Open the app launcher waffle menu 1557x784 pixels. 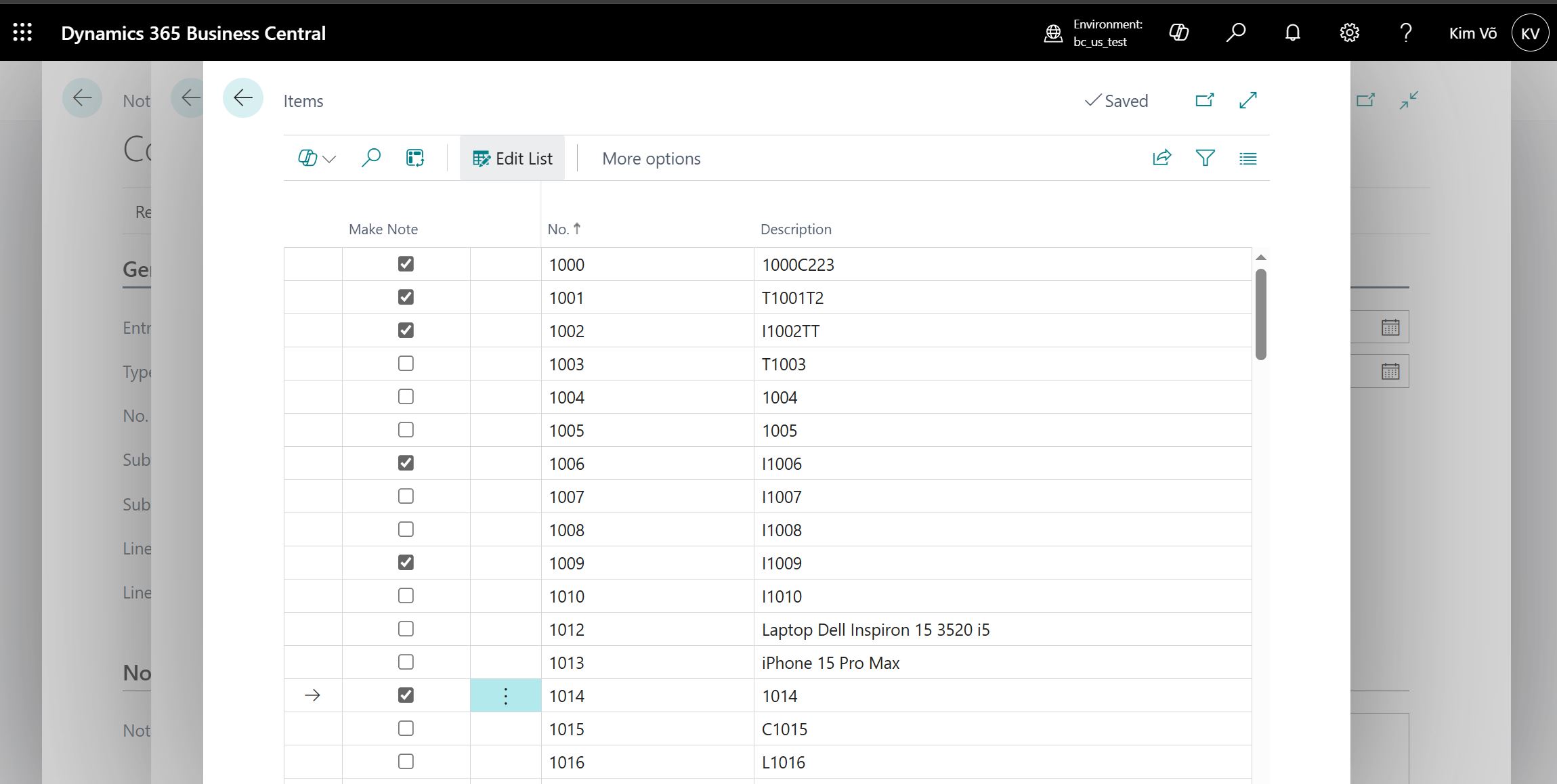pos(22,32)
